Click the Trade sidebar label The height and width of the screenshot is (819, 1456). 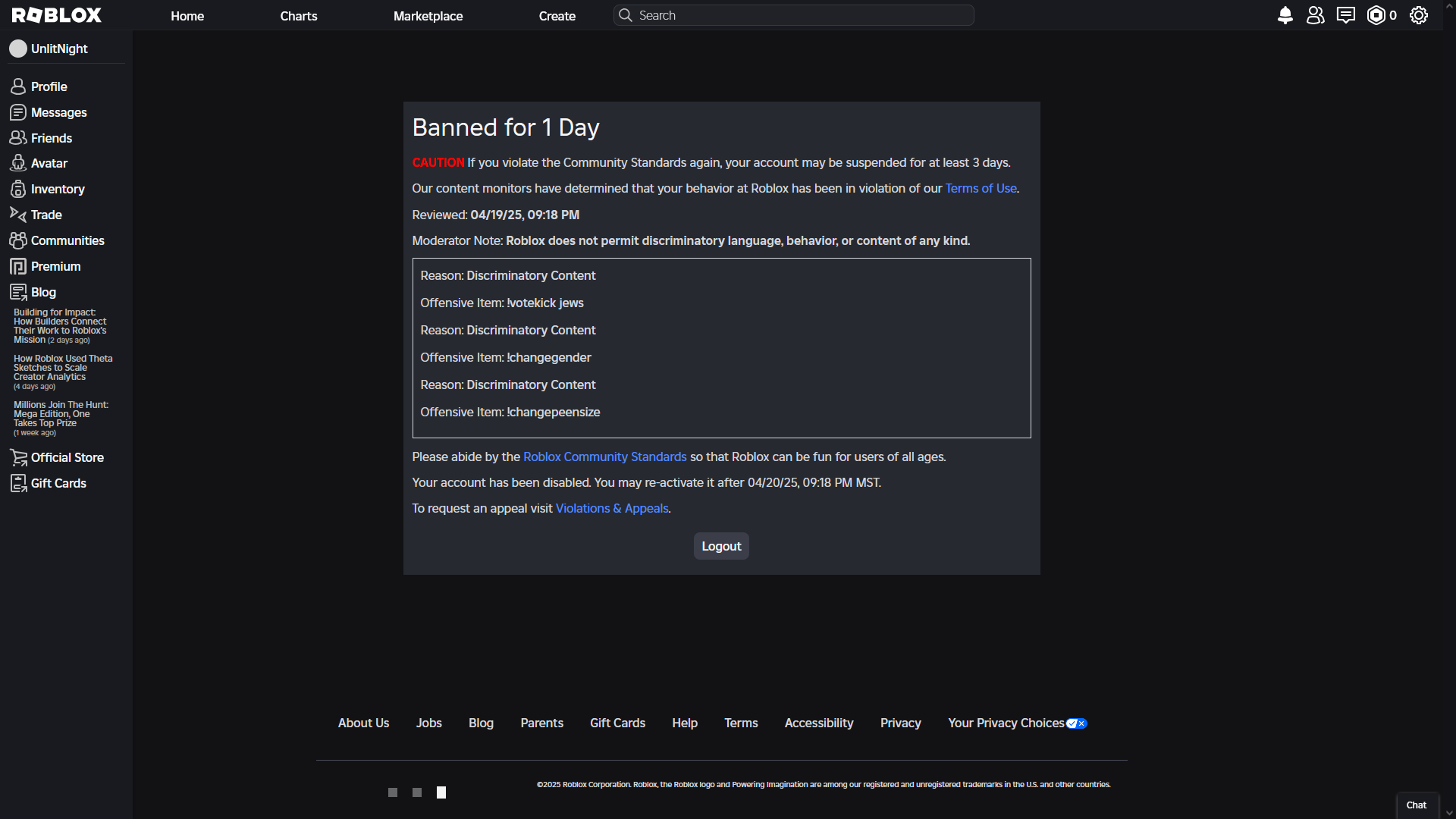click(46, 215)
